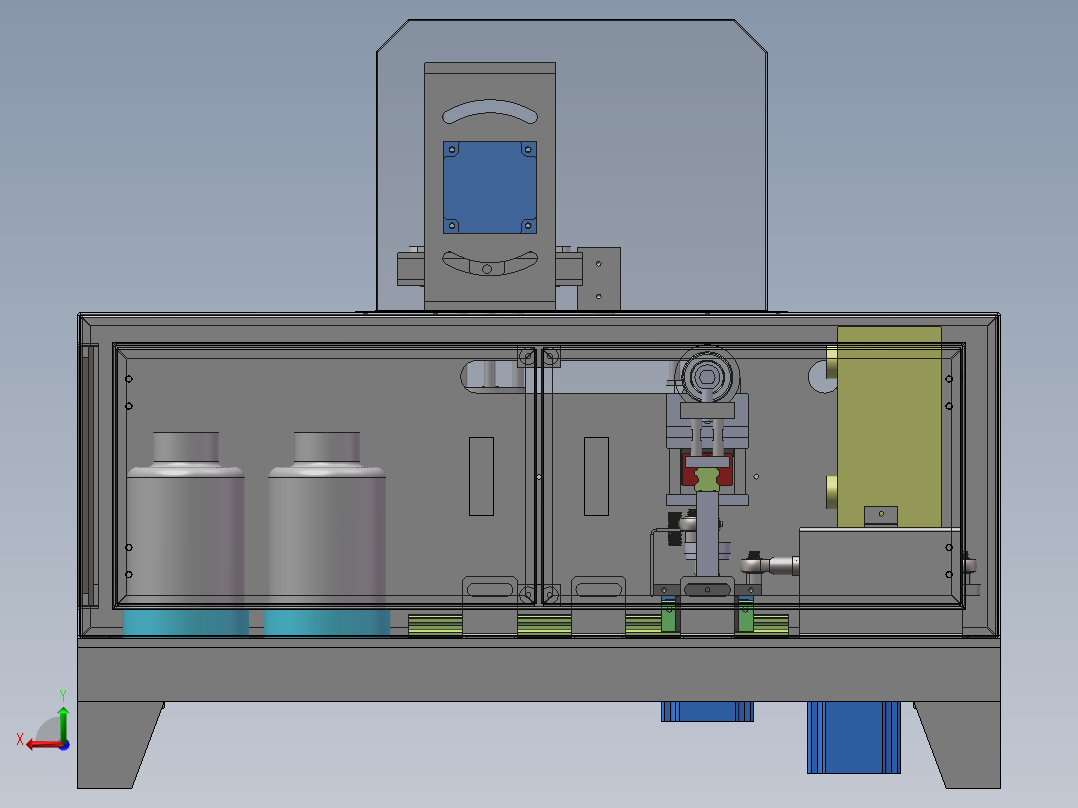Select the circular hole left of olive box
Screen dimensions: 1078x808
coord(822,377)
